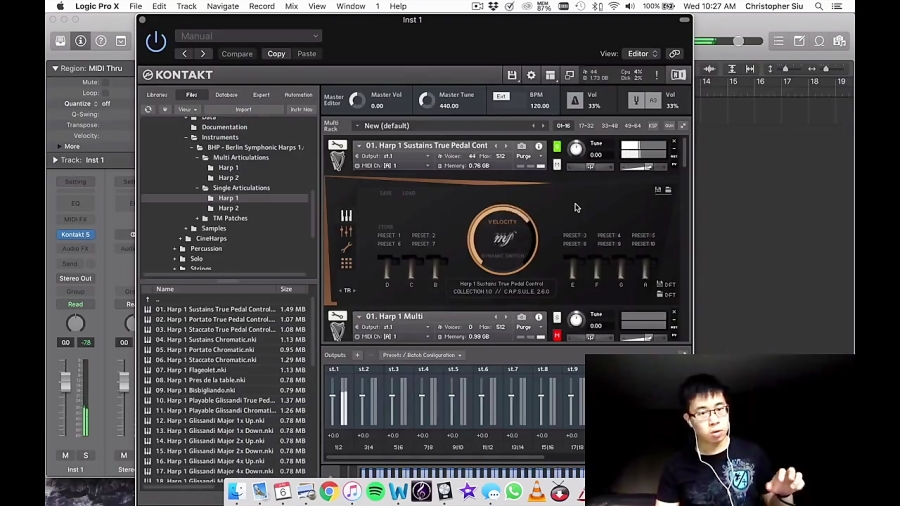Switch to the Expert tab
Screen dimensions: 900x506
tap(261, 95)
